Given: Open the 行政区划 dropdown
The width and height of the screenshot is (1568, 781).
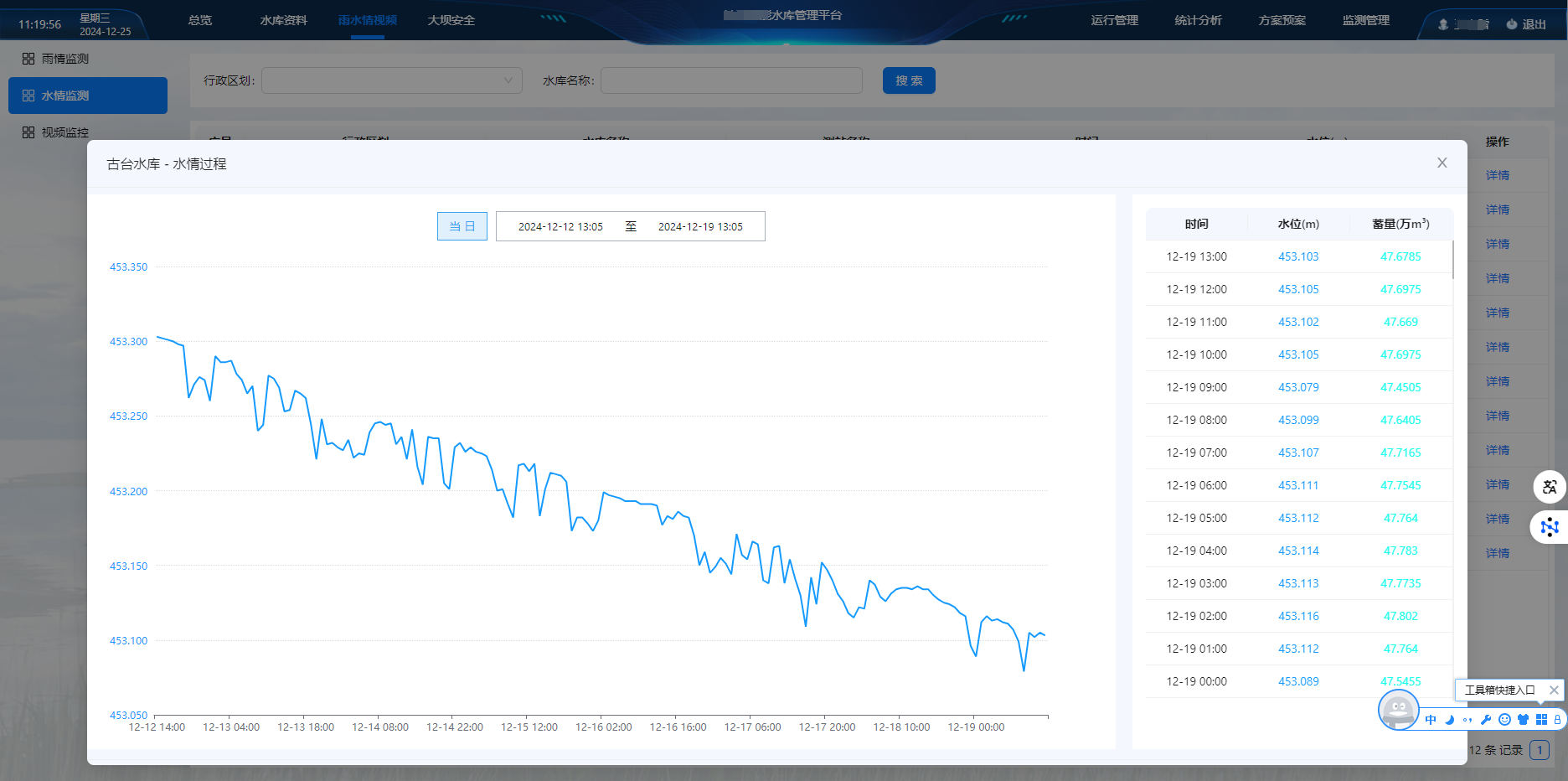Looking at the screenshot, I should point(391,80).
